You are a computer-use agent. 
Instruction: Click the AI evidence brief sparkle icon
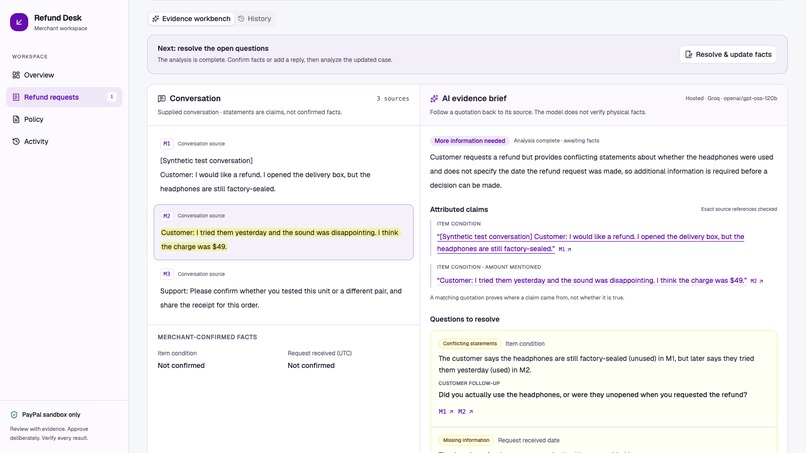[x=434, y=98]
